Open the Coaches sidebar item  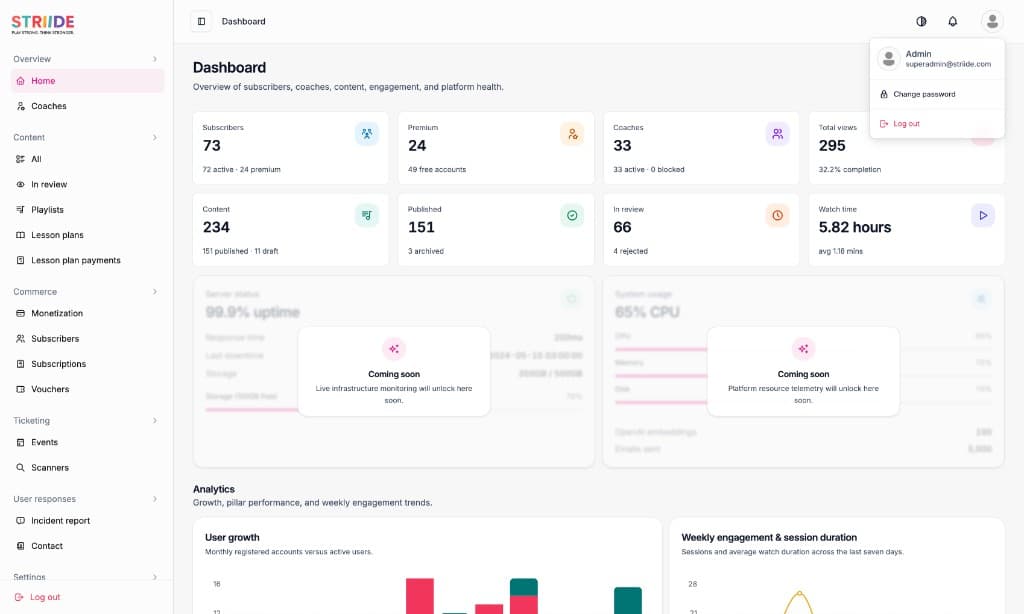88,106
